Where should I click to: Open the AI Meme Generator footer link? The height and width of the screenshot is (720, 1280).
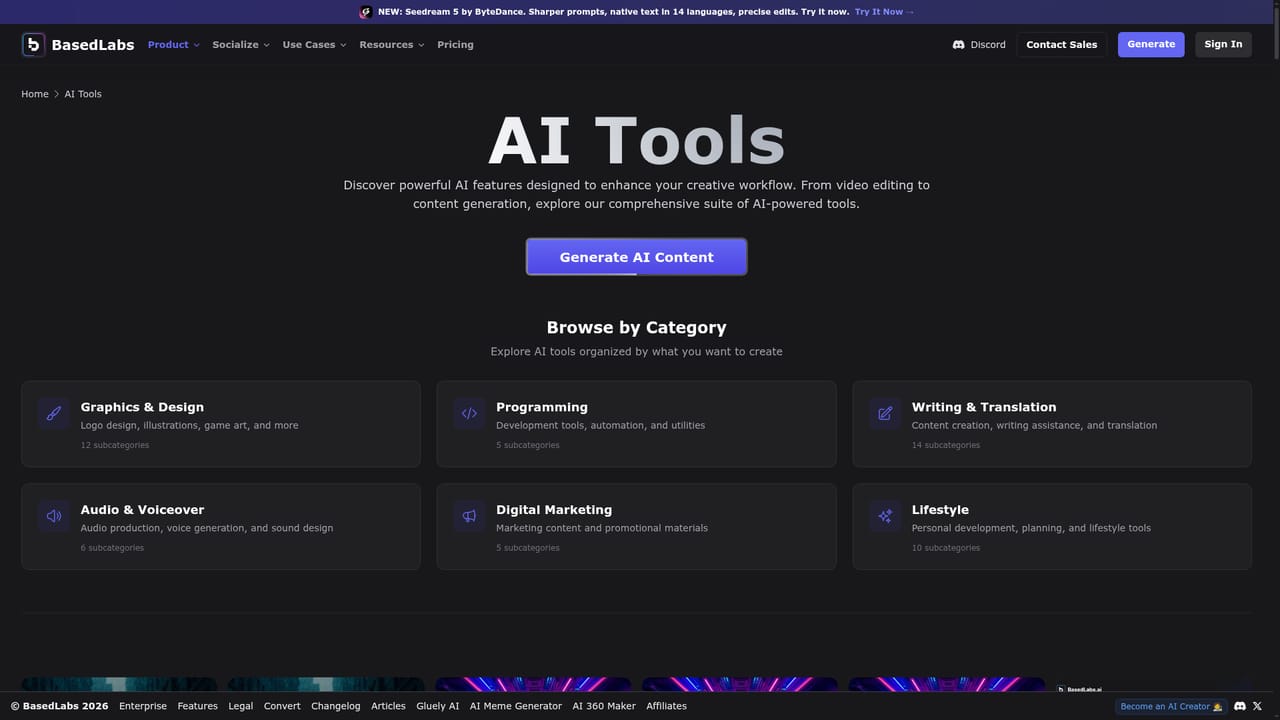click(x=516, y=706)
